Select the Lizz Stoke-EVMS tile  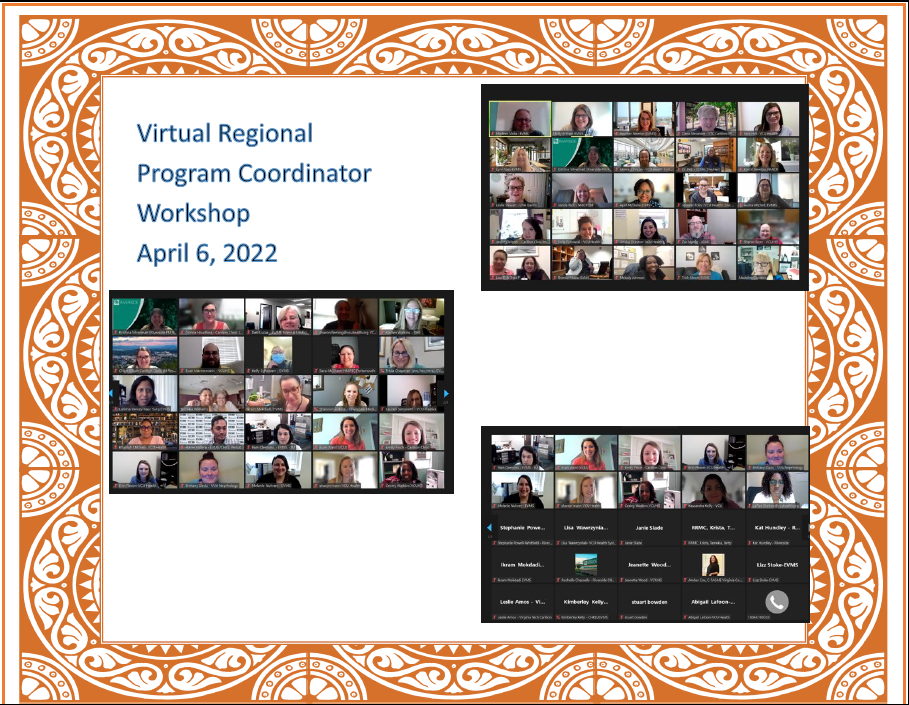pos(776,565)
